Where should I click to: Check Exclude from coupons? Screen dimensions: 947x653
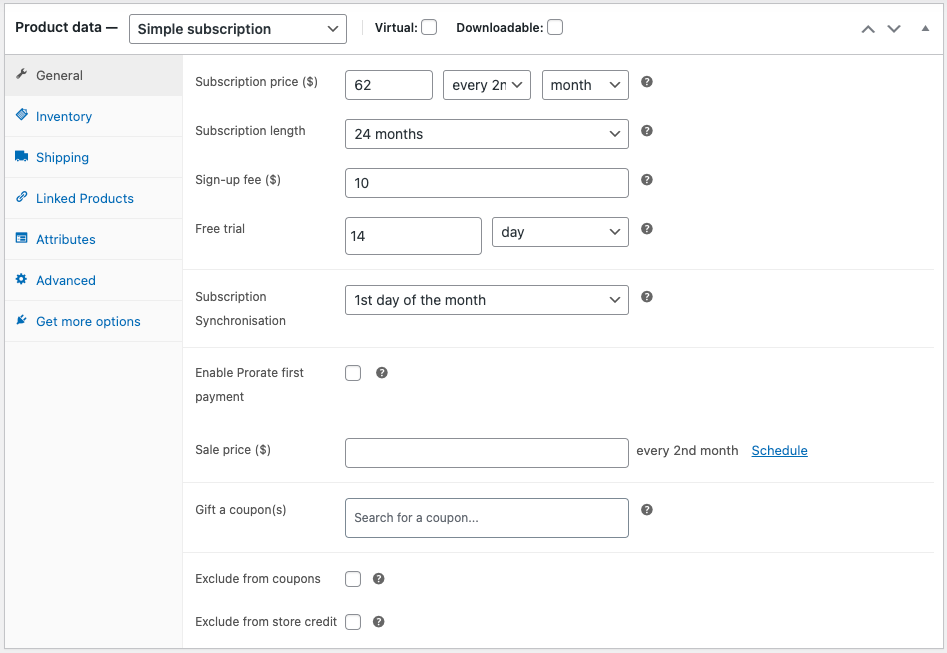353,579
